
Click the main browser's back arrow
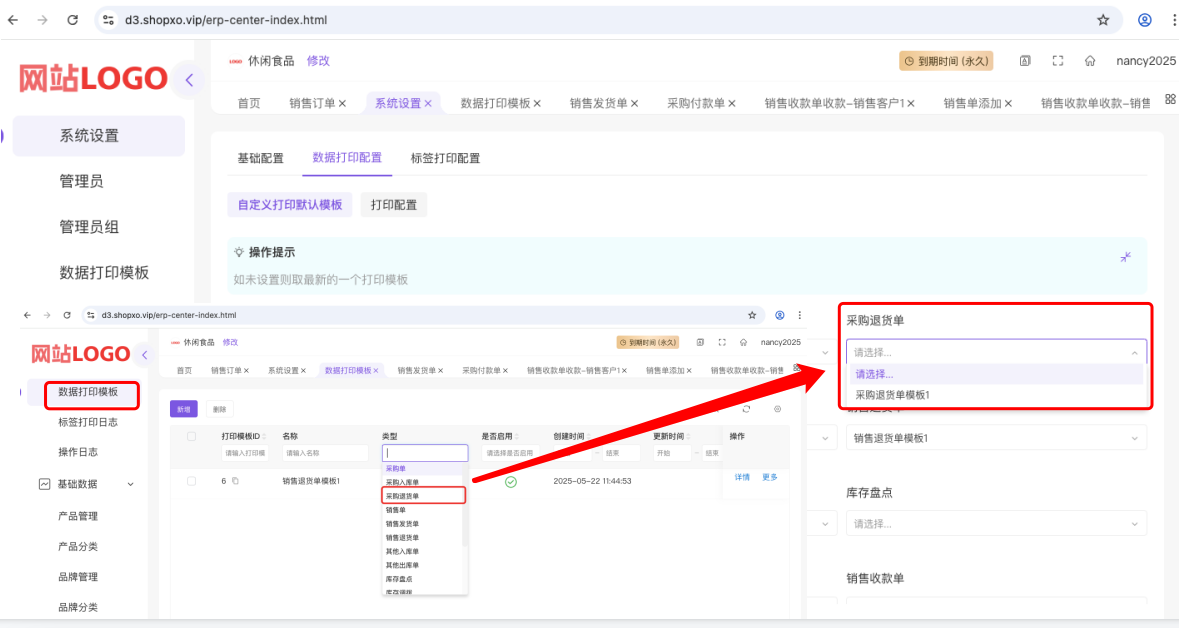click(x=13, y=20)
